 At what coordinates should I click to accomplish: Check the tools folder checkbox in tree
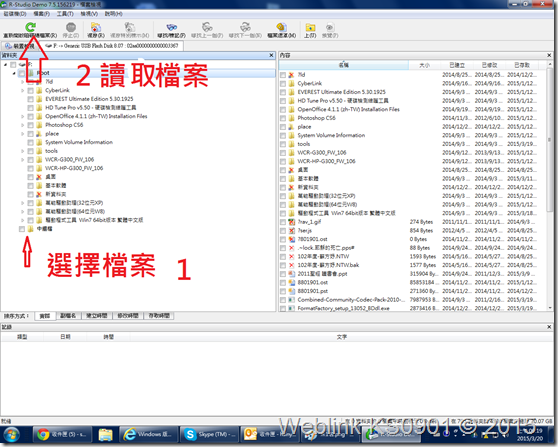coord(31,151)
